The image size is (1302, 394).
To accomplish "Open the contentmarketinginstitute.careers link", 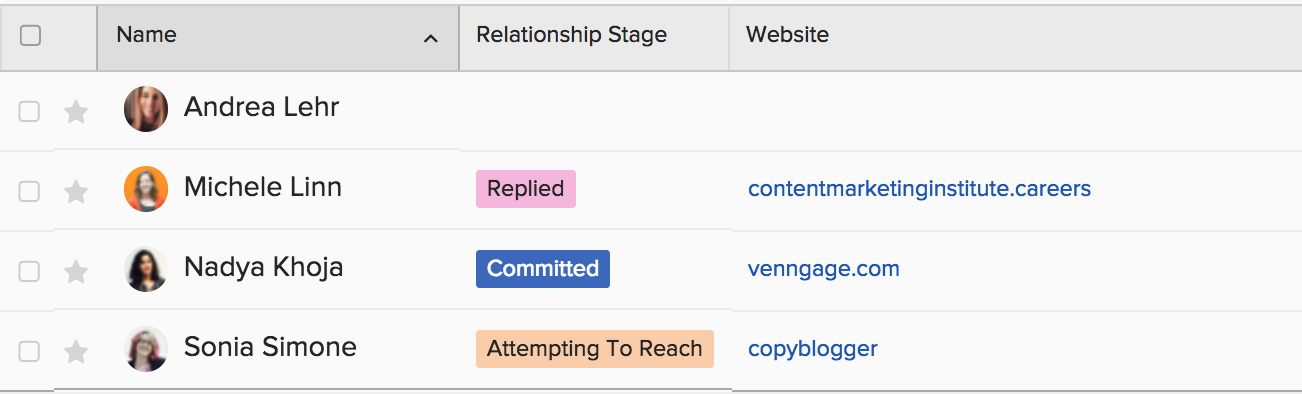I will coord(919,188).
